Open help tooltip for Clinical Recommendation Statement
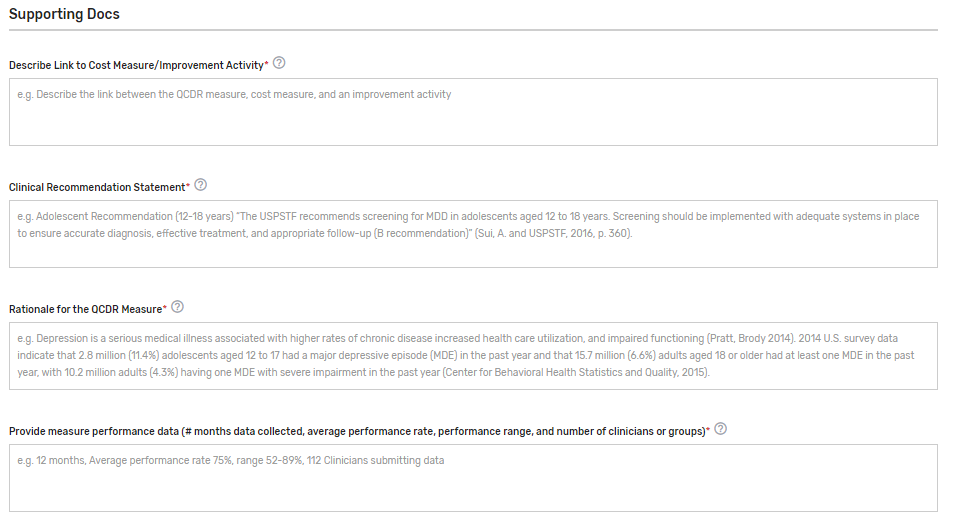This screenshot has width=967, height=528. tap(201, 185)
